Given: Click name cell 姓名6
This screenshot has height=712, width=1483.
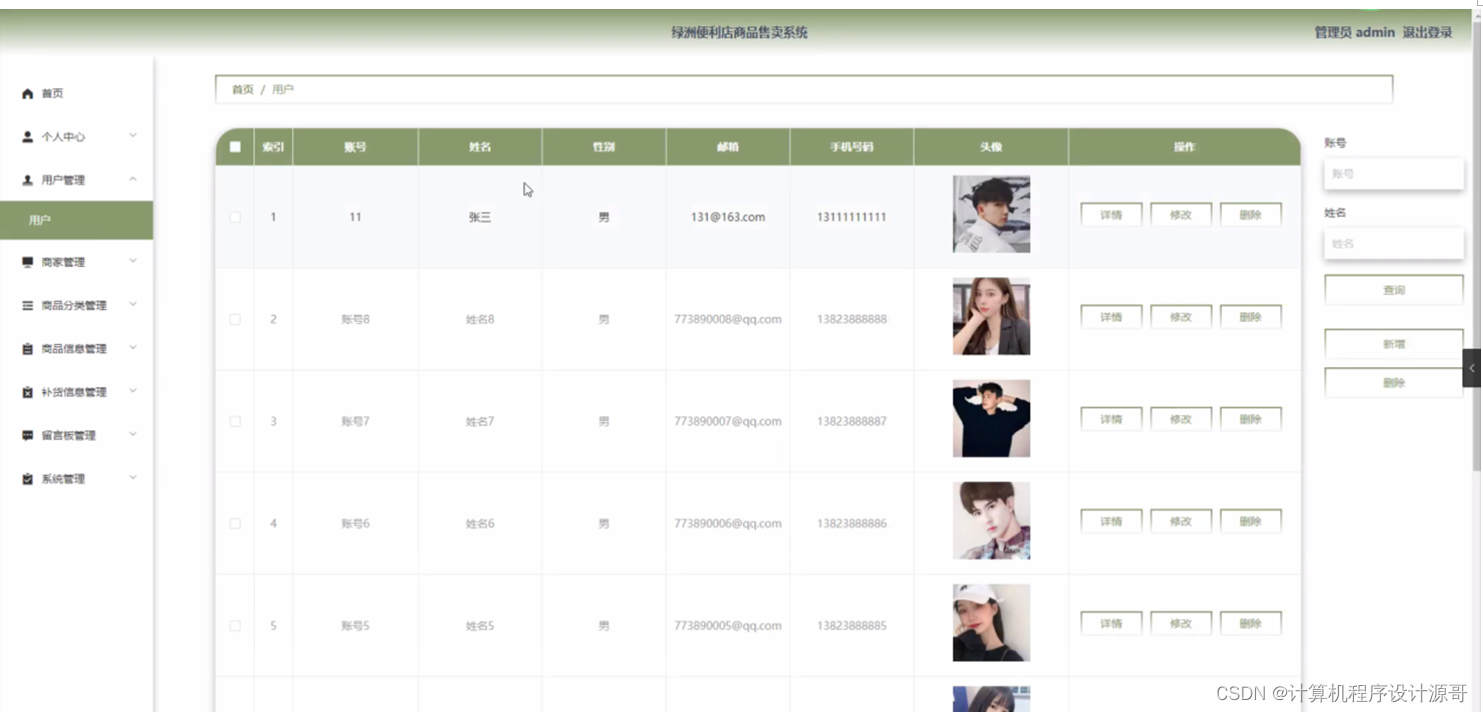Looking at the screenshot, I should point(480,523).
